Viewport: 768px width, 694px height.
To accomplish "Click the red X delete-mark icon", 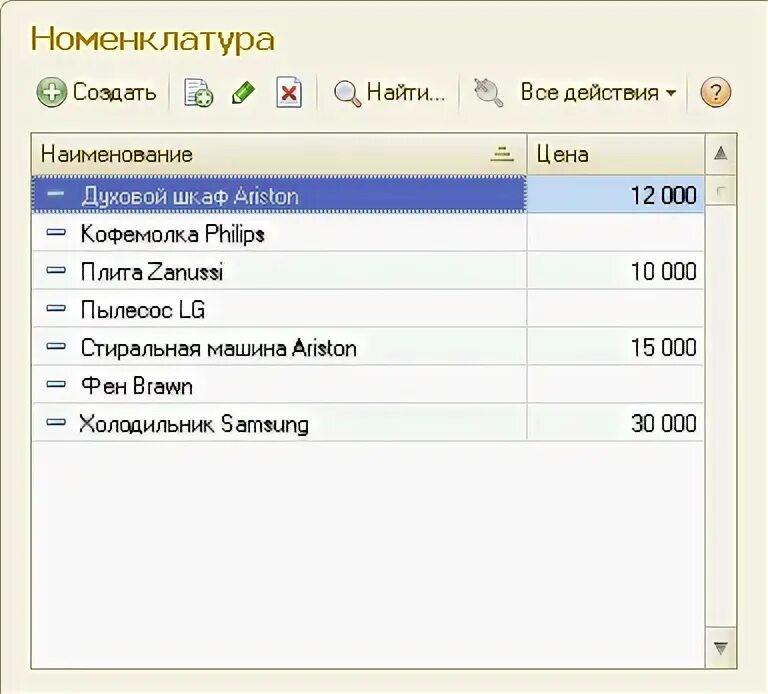I will (x=289, y=92).
